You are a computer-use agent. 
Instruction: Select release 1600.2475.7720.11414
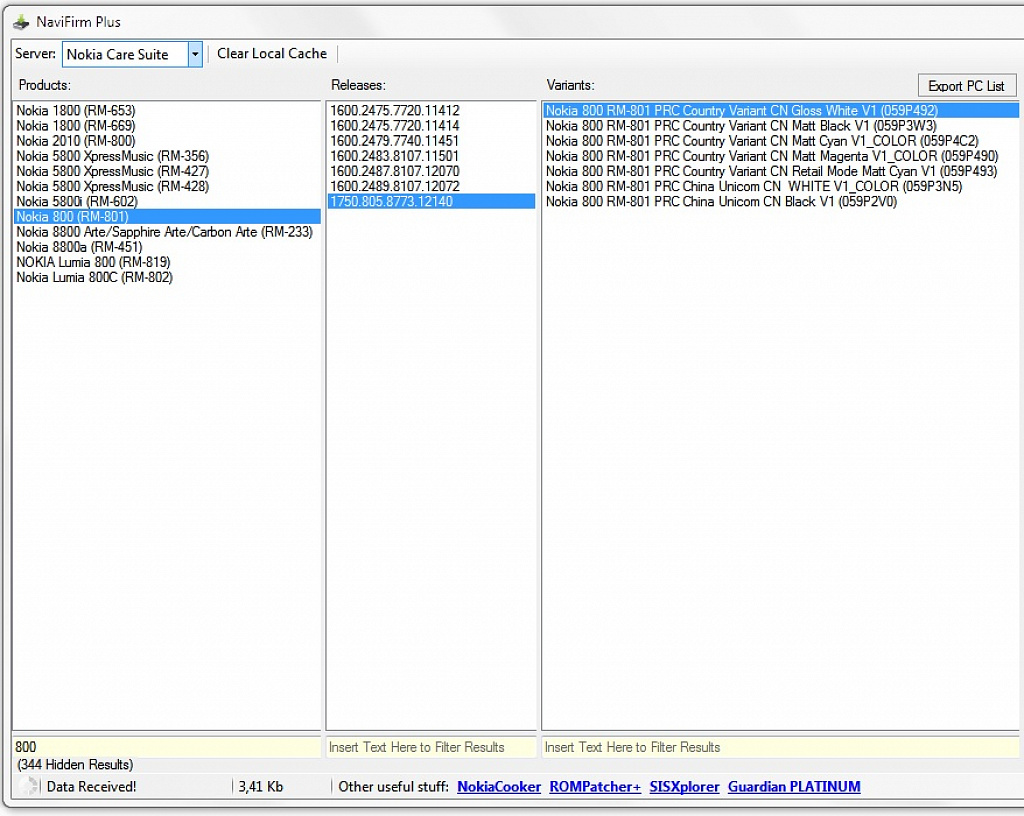(431, 125)
